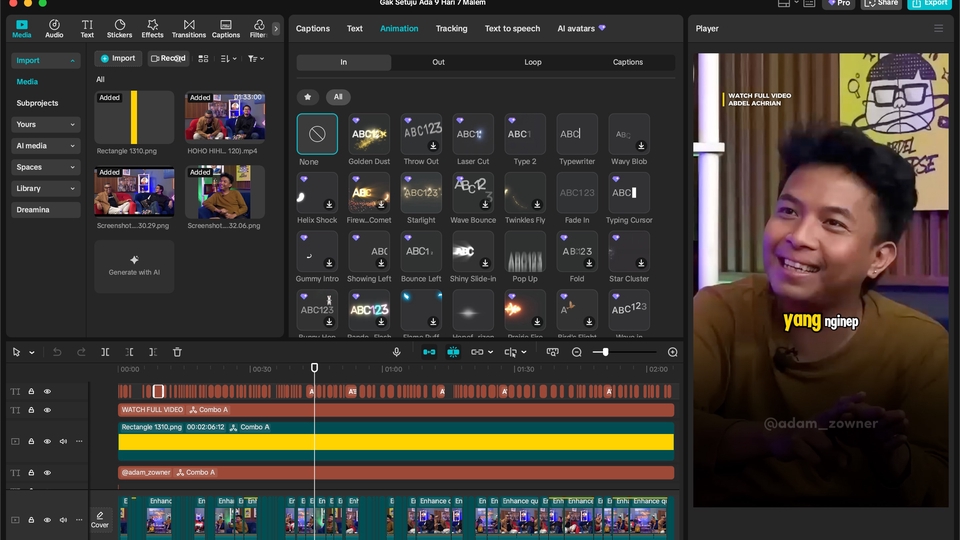Zoom out the timeline
Viewport: 960px width, 540px height.
click(x=577, y=352)
